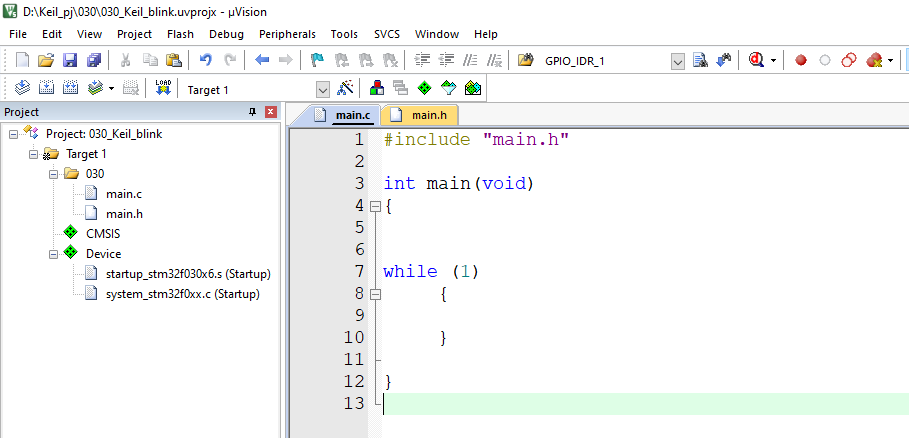Click the Download LOAD icon
909x438 pixels.
click(163, 88)
